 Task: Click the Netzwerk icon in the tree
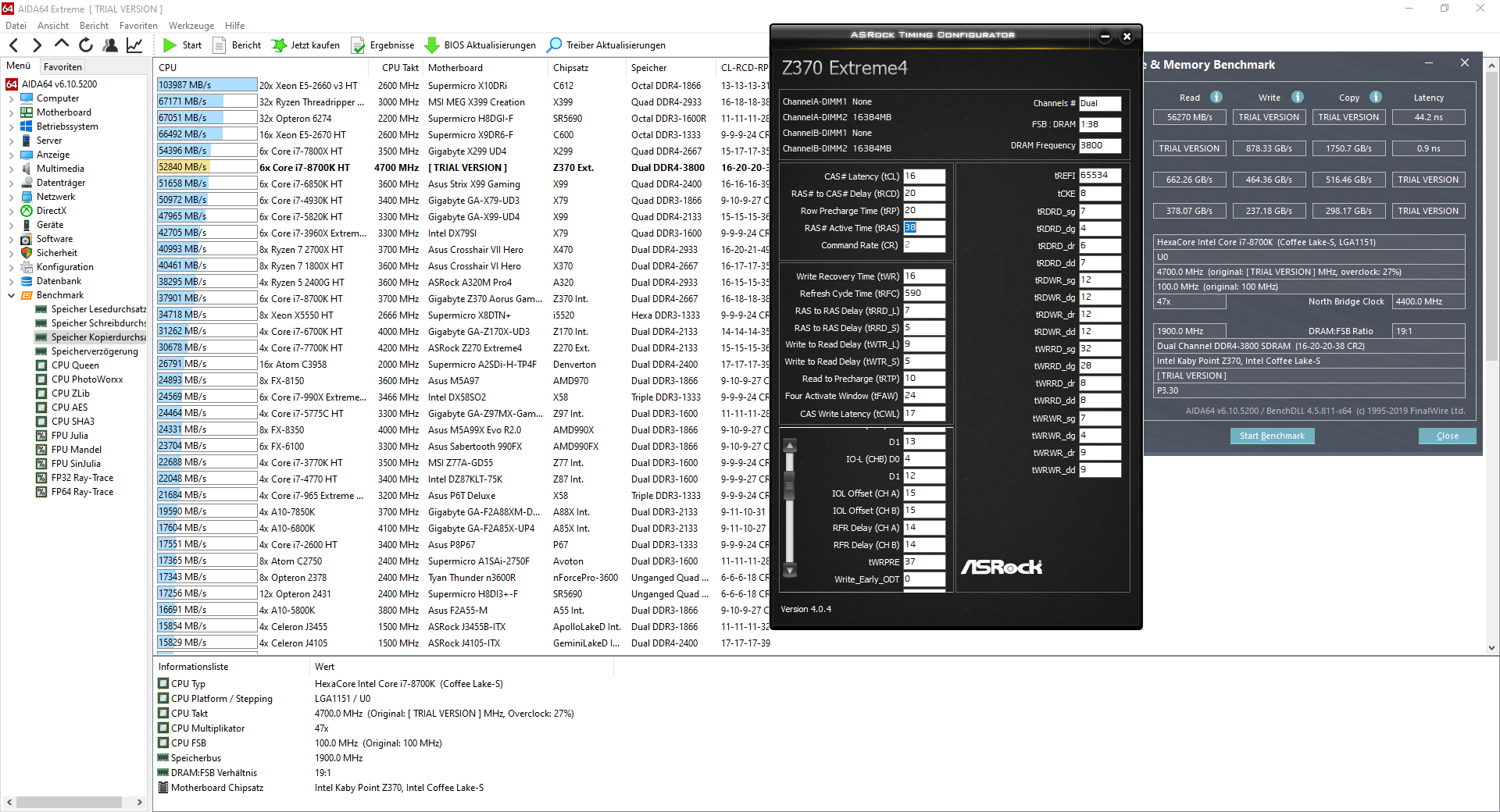[x=27, y=197]
